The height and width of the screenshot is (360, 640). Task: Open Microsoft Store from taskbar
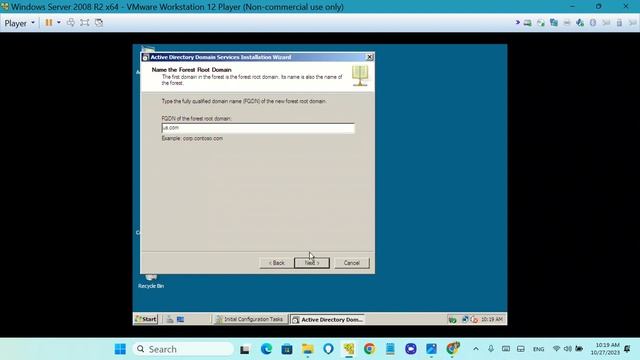tap(287, 349)
